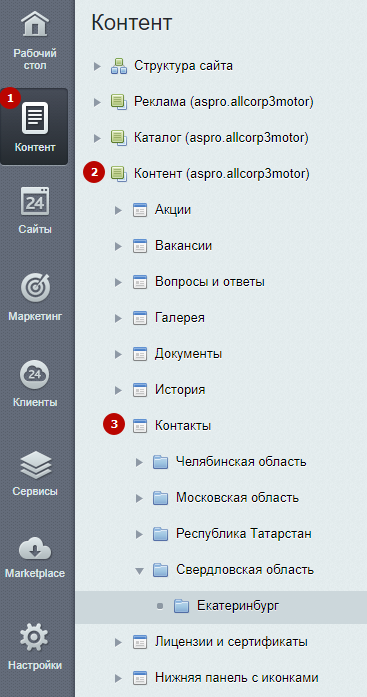Open the Клиенты menu label
The width and height of the screenshot is (367, 697).
click(35, 403)
